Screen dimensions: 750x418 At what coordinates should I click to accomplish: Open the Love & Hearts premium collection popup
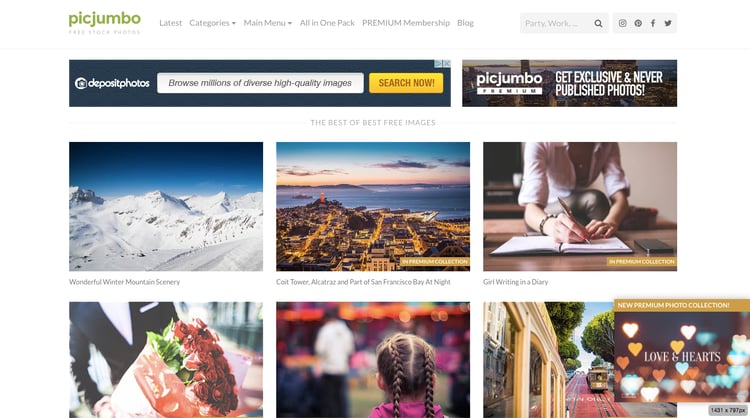pos(682,351)
